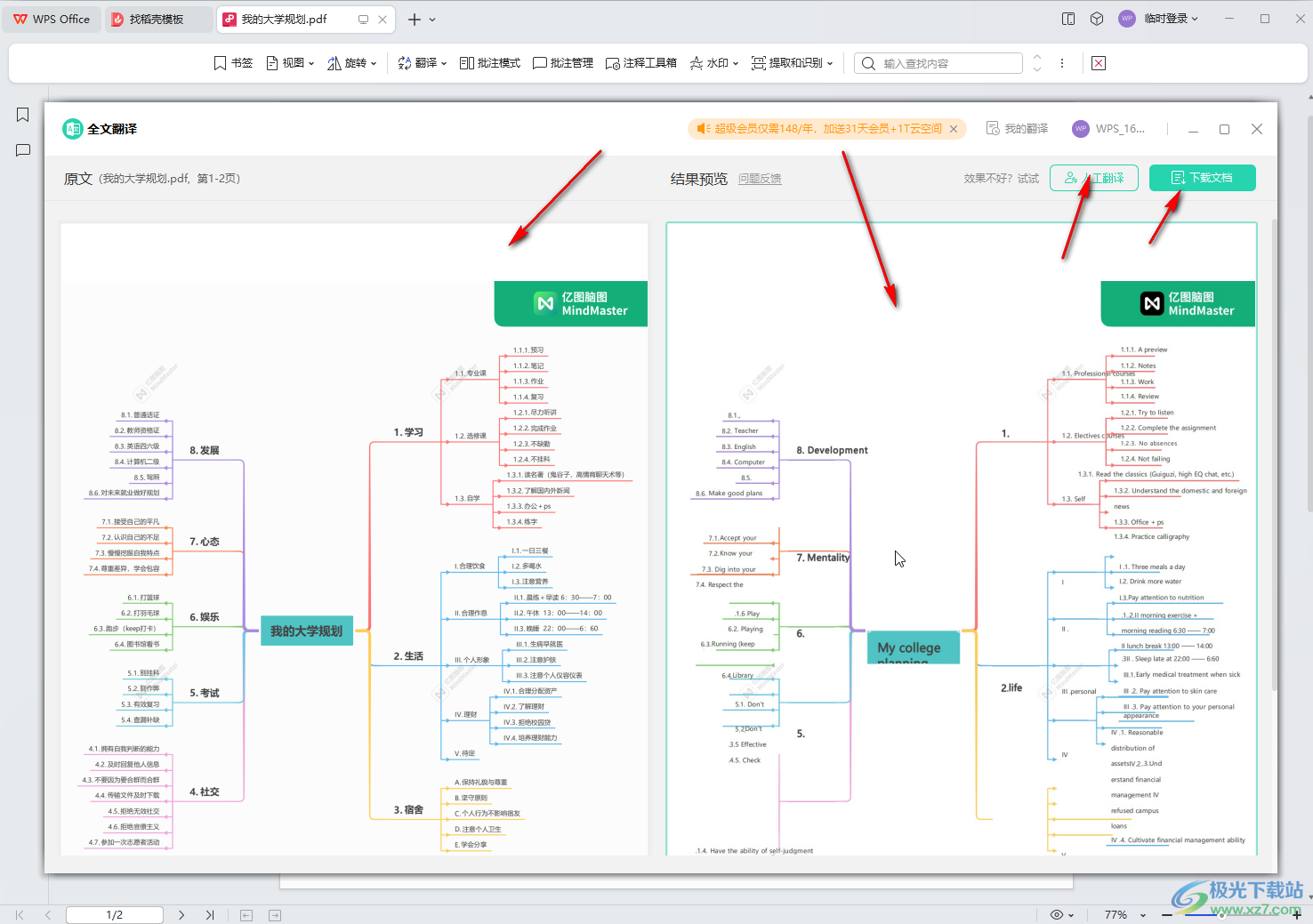The width and height of the screenshot is (1313, 924).
Task: Expand the 临时登录 account dropdown
Action: [x=1172, y=19]
